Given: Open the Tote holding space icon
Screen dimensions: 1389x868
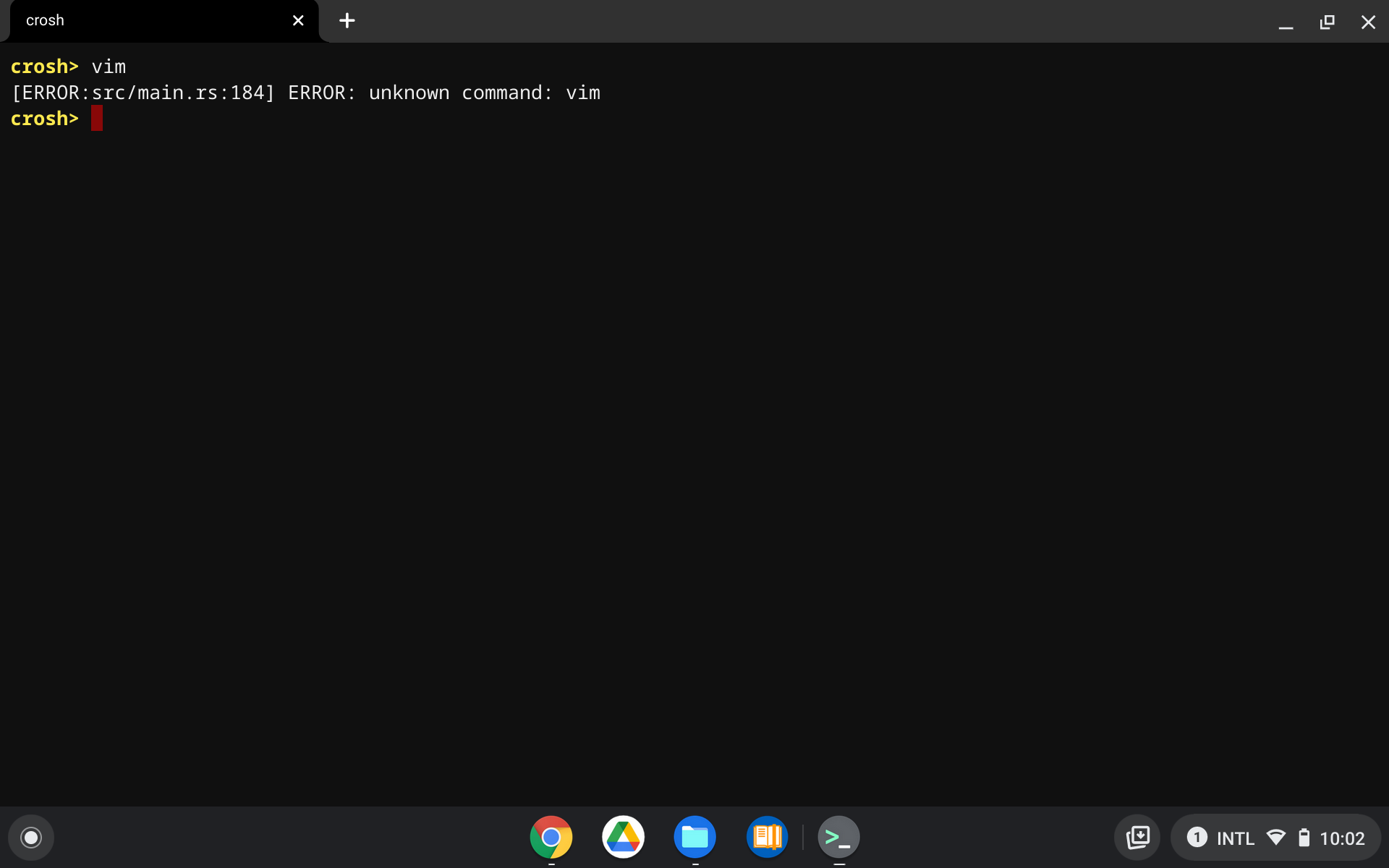Looking at the screenshot, I should pyautogui.click(x=1137, y=838).
